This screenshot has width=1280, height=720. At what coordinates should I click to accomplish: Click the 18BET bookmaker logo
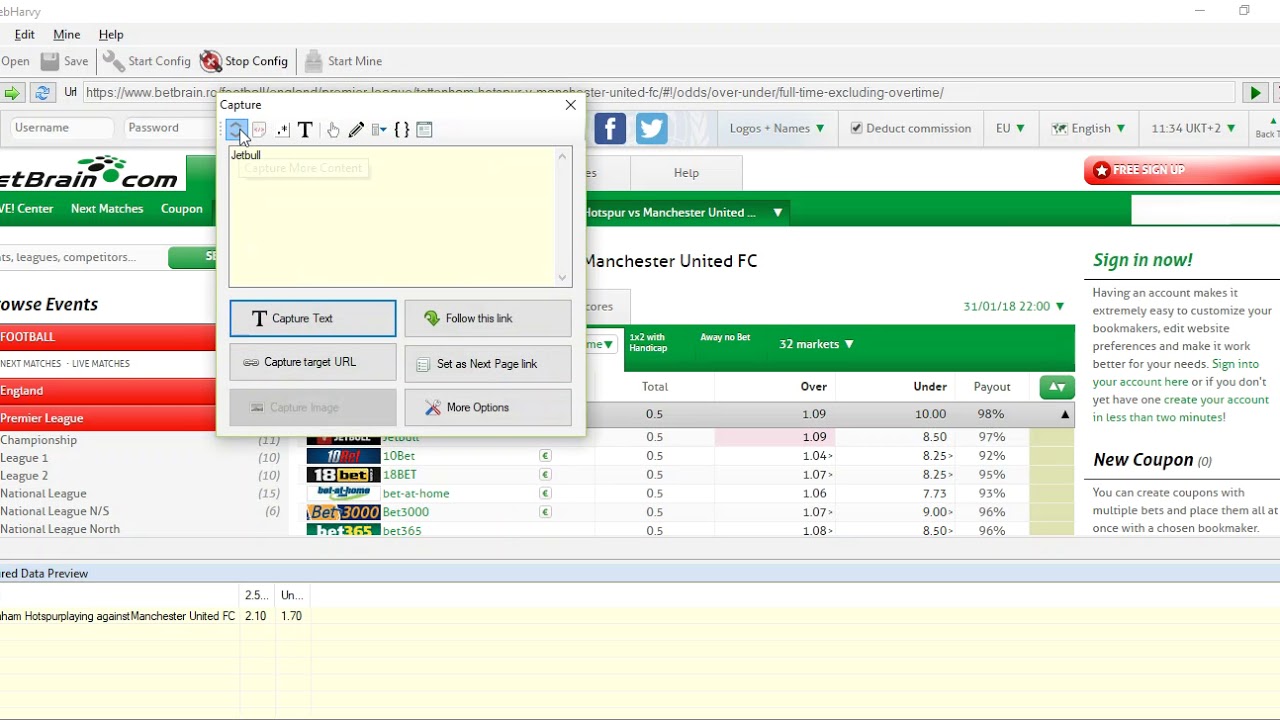343,475
